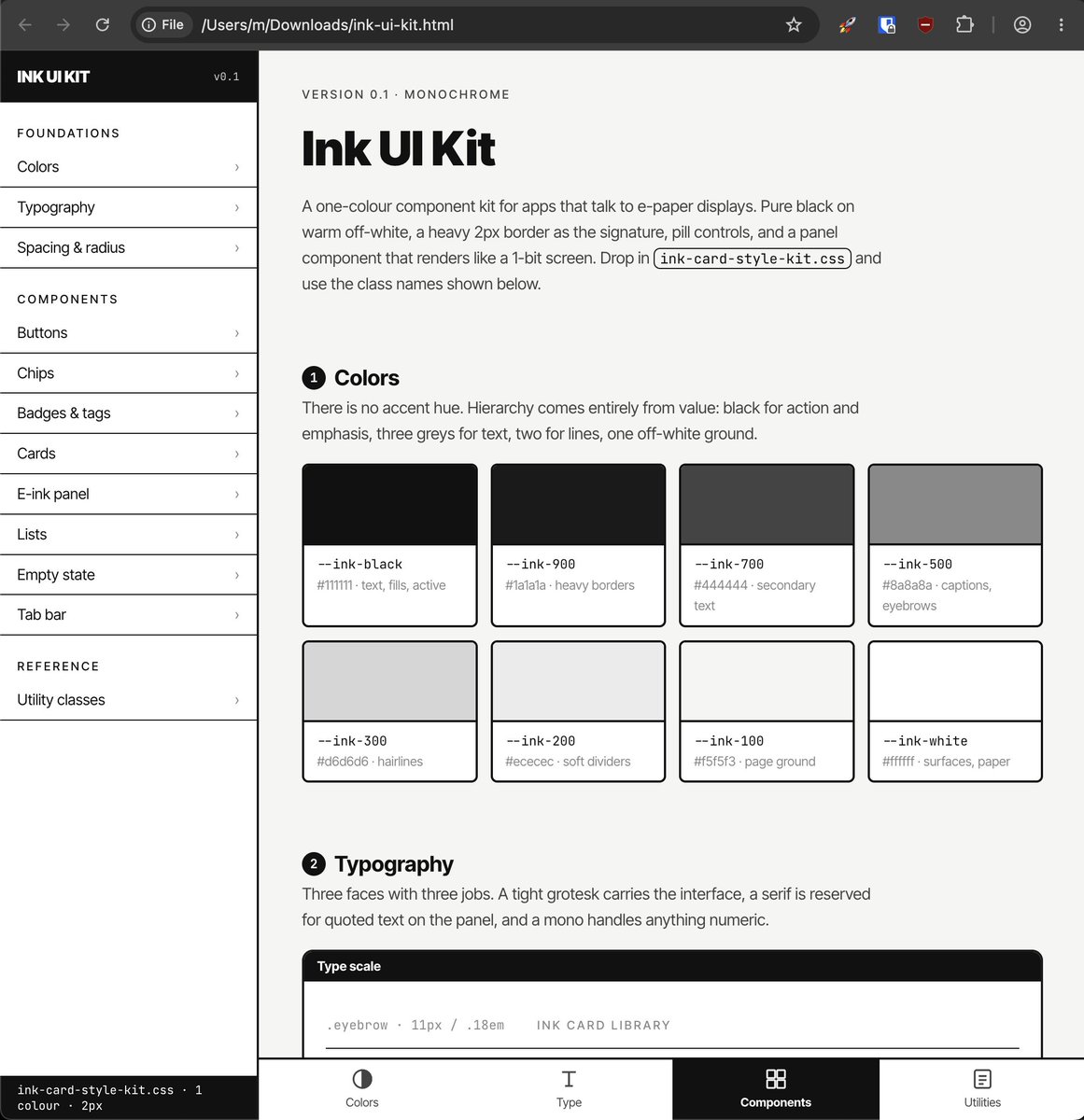Select the Components bottom tab label

click(x=776, y=1102)
